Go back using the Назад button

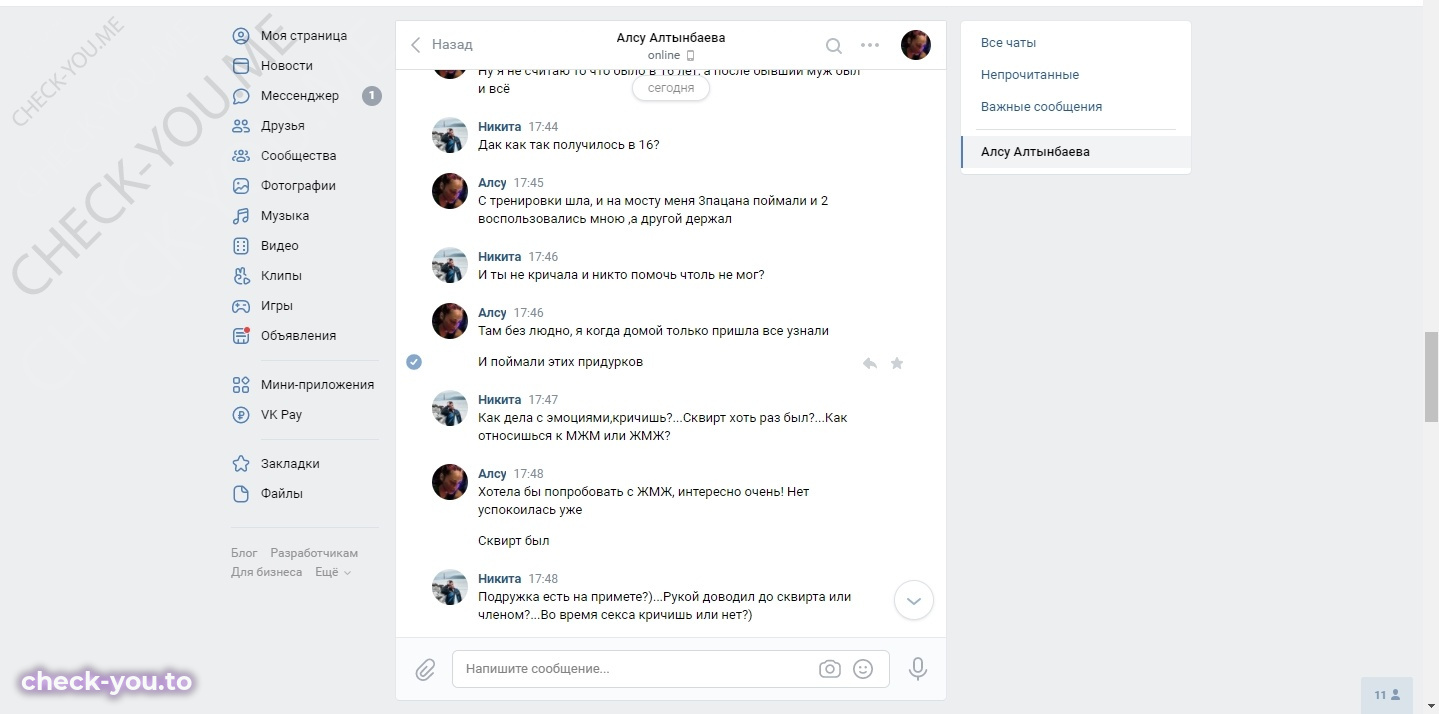(441, 45)
